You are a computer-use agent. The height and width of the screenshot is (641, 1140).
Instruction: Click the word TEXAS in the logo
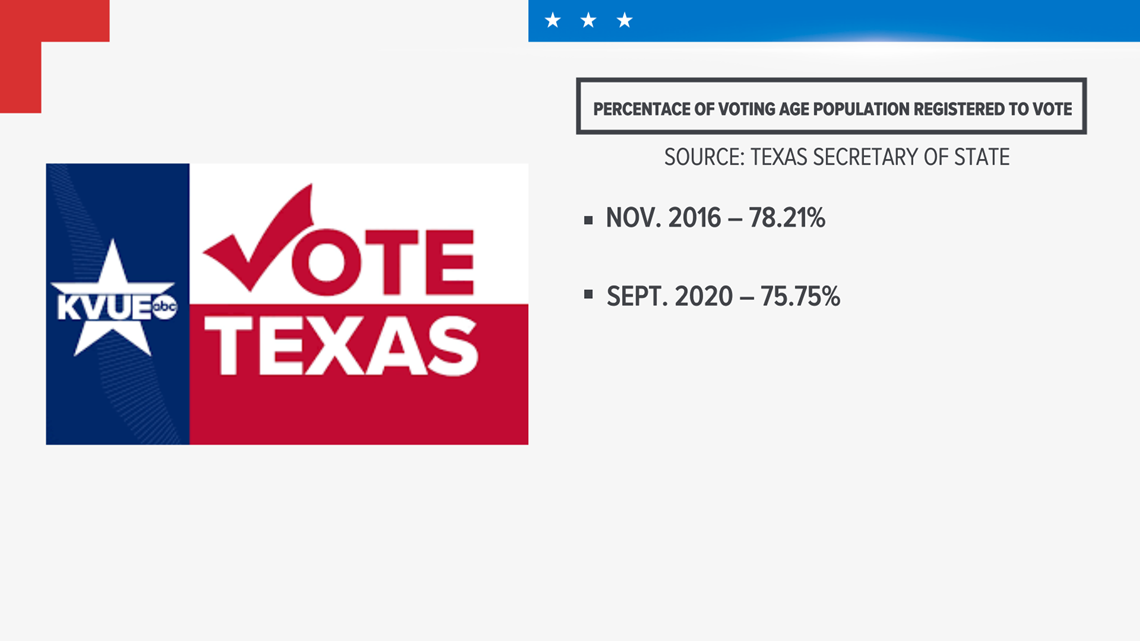point(341,346)
